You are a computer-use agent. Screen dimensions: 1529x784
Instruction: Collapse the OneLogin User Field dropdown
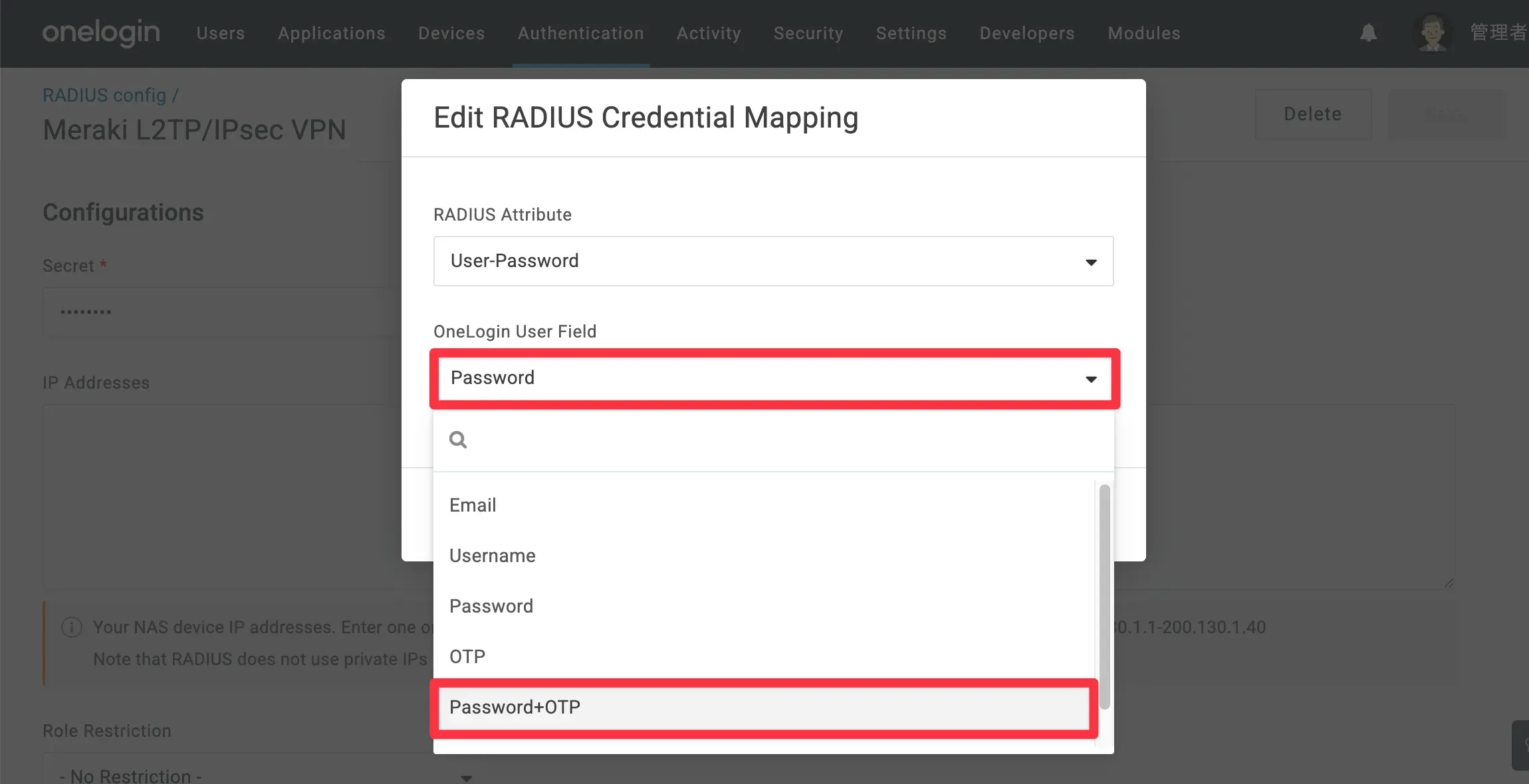click(773, 378)
